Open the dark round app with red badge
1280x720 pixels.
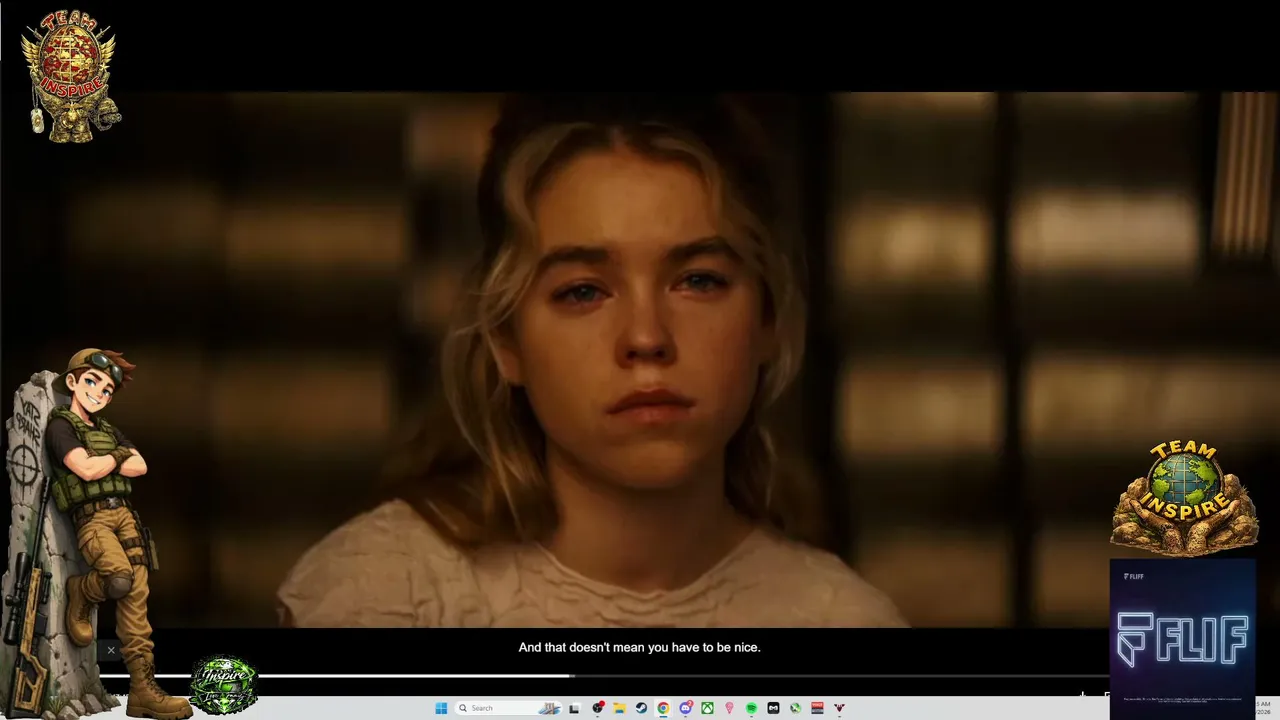tap(597, 708)
